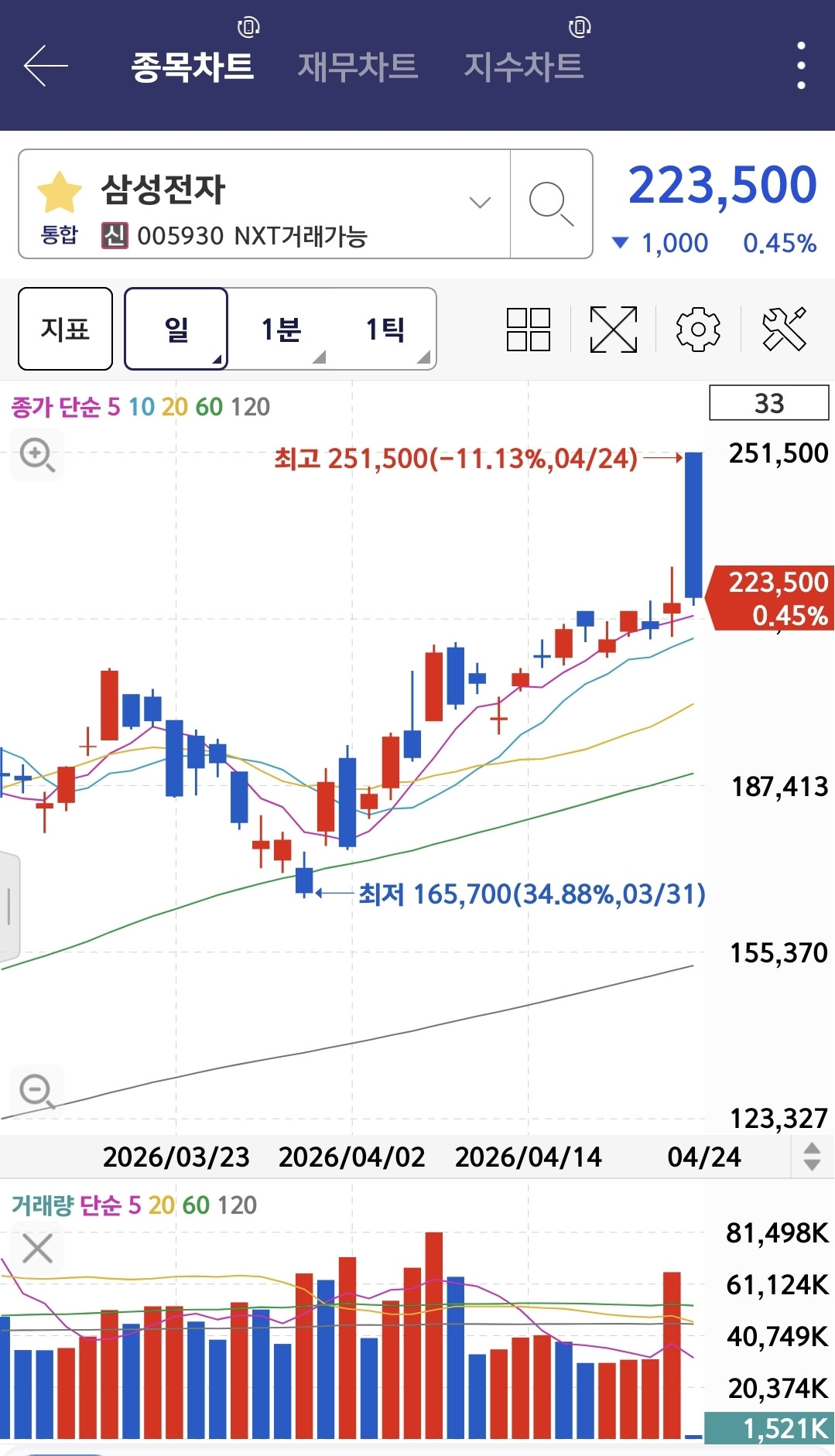Click the up/down stepper beside 04/24
835x1456 pixels.
click(811, 1157)
